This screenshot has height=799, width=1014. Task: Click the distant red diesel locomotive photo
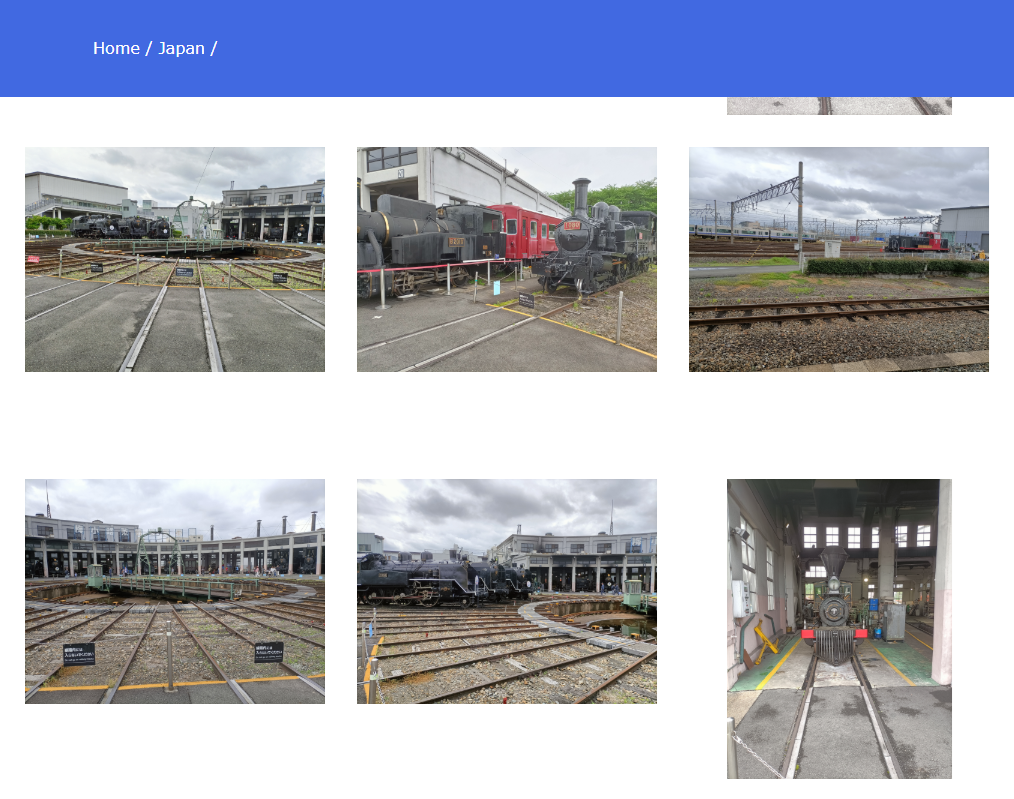point(918,242)
